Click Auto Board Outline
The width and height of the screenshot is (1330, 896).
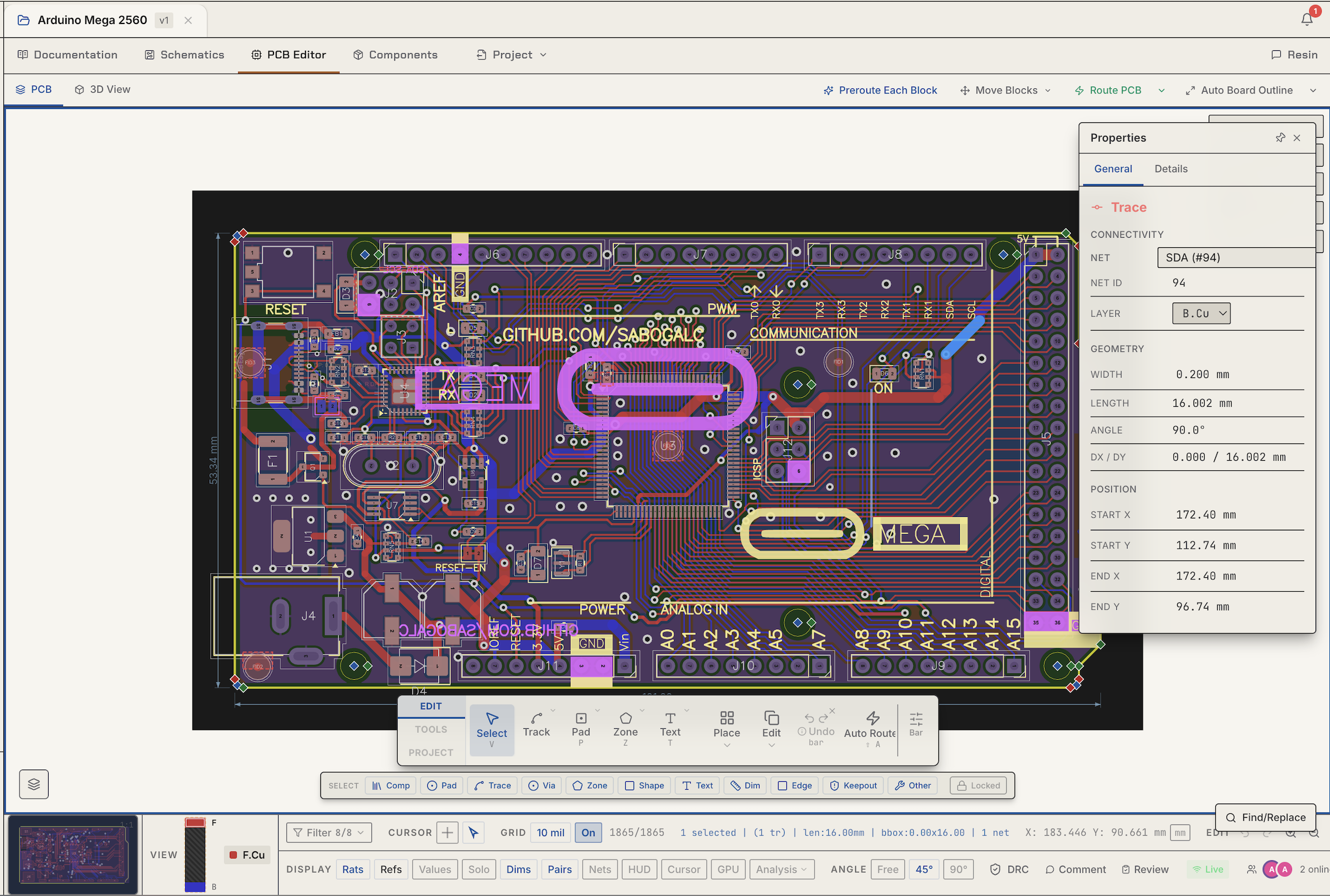point(1240,90)
